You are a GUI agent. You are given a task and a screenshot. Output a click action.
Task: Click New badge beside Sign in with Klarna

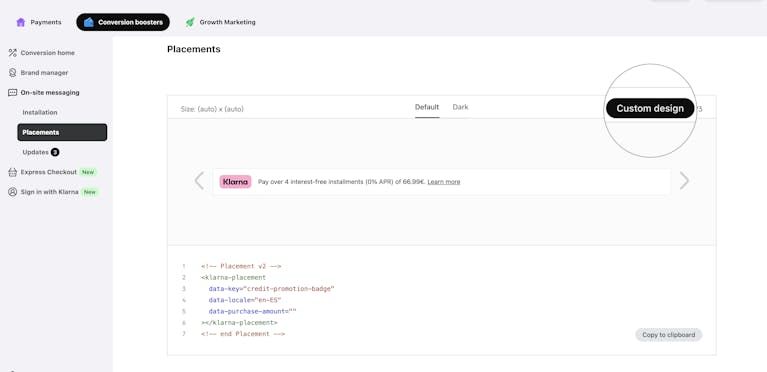tap(90, 192)
